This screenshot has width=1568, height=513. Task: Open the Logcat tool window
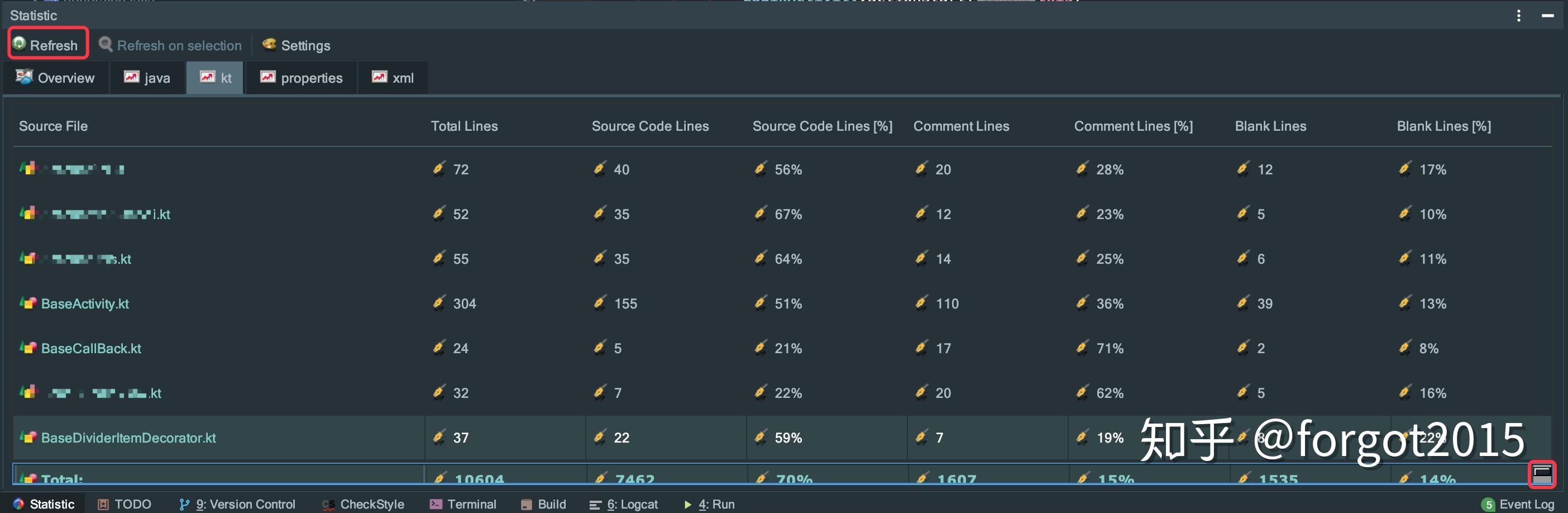tap(623, 504)
